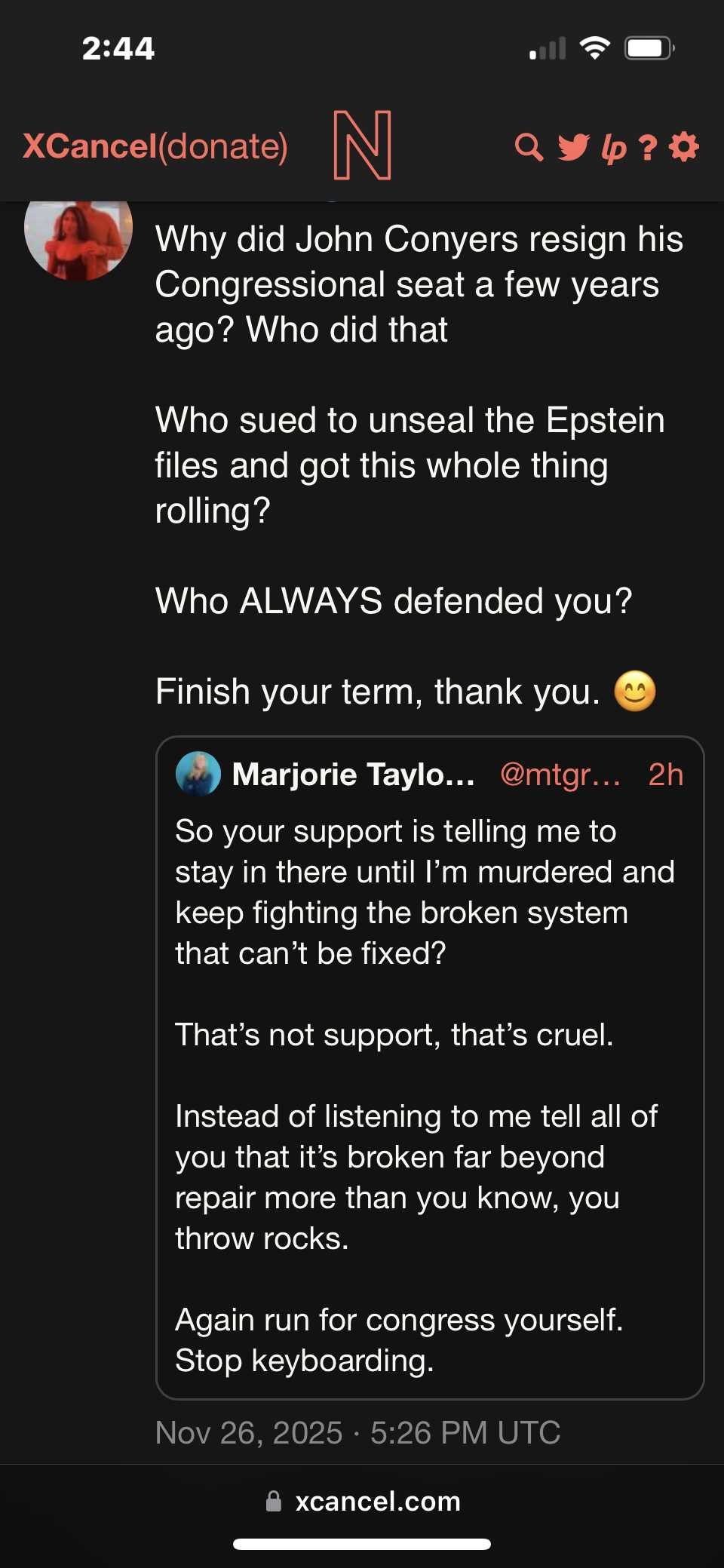The height and width of the screenshot is (1568, 724).
Task: Open the quoted tweet's 2h timestamp
Action: coord(666,775)
